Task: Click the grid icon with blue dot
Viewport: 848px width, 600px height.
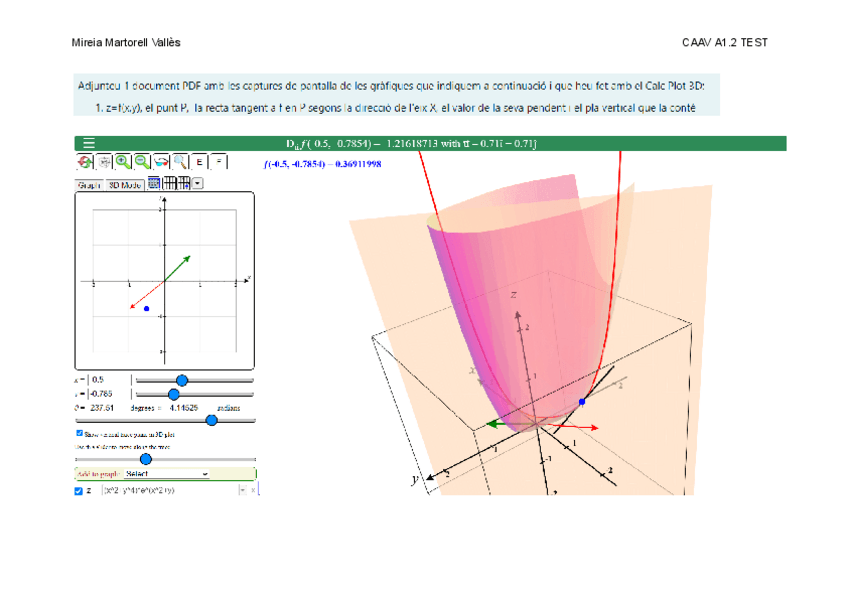Action: tap(184, 183)
